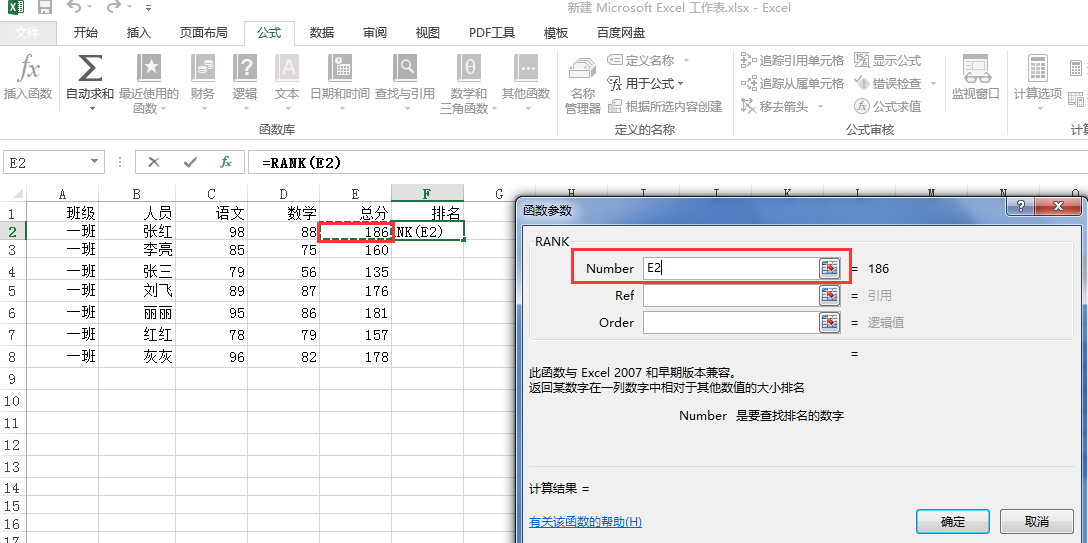Select row header 8

[12, 357]
